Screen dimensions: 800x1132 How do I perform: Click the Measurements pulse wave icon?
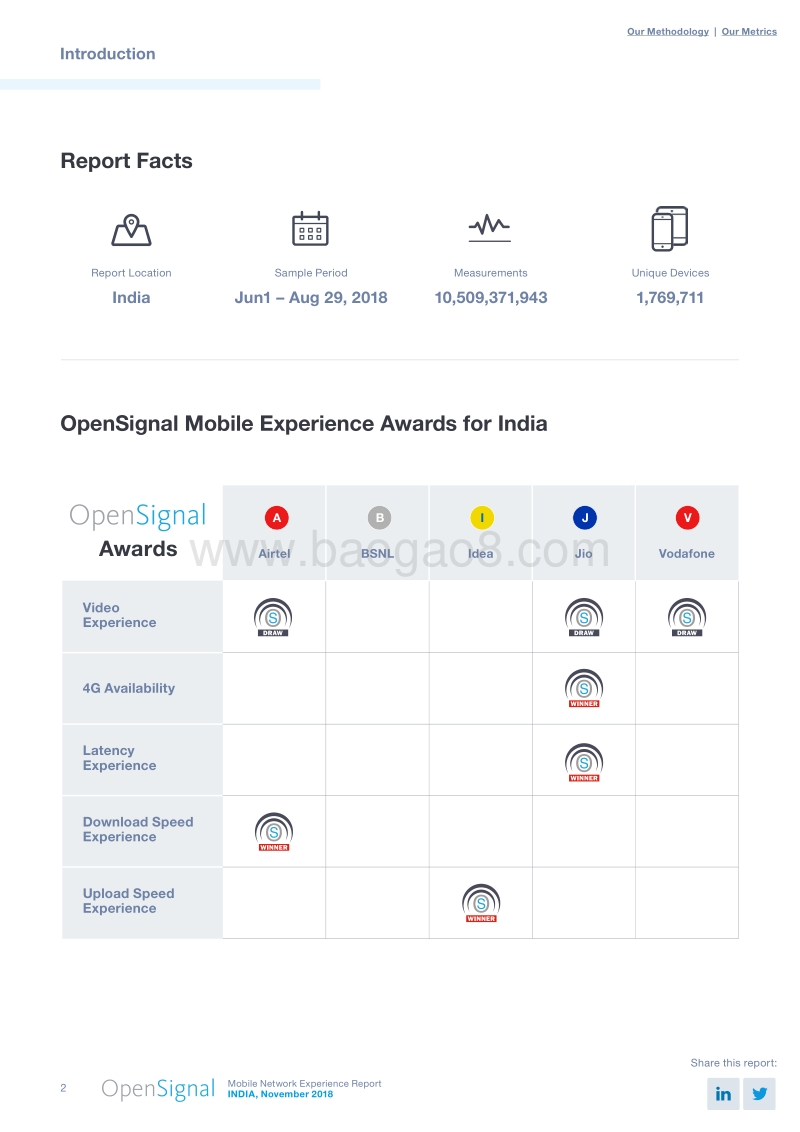(490, 227)
